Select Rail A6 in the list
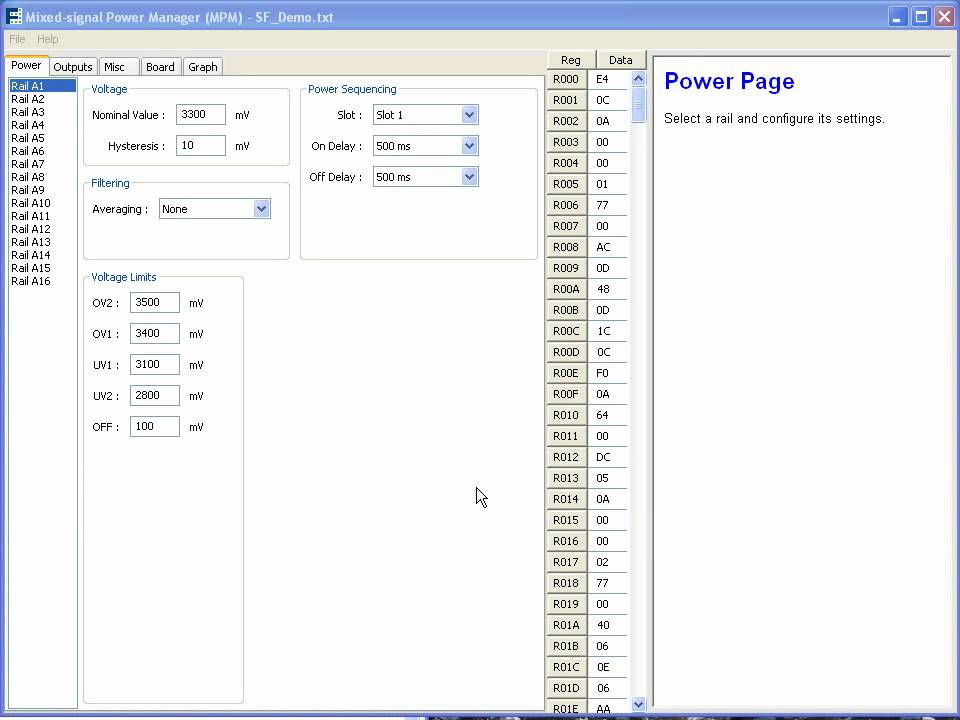 click(x=42, y=151)
